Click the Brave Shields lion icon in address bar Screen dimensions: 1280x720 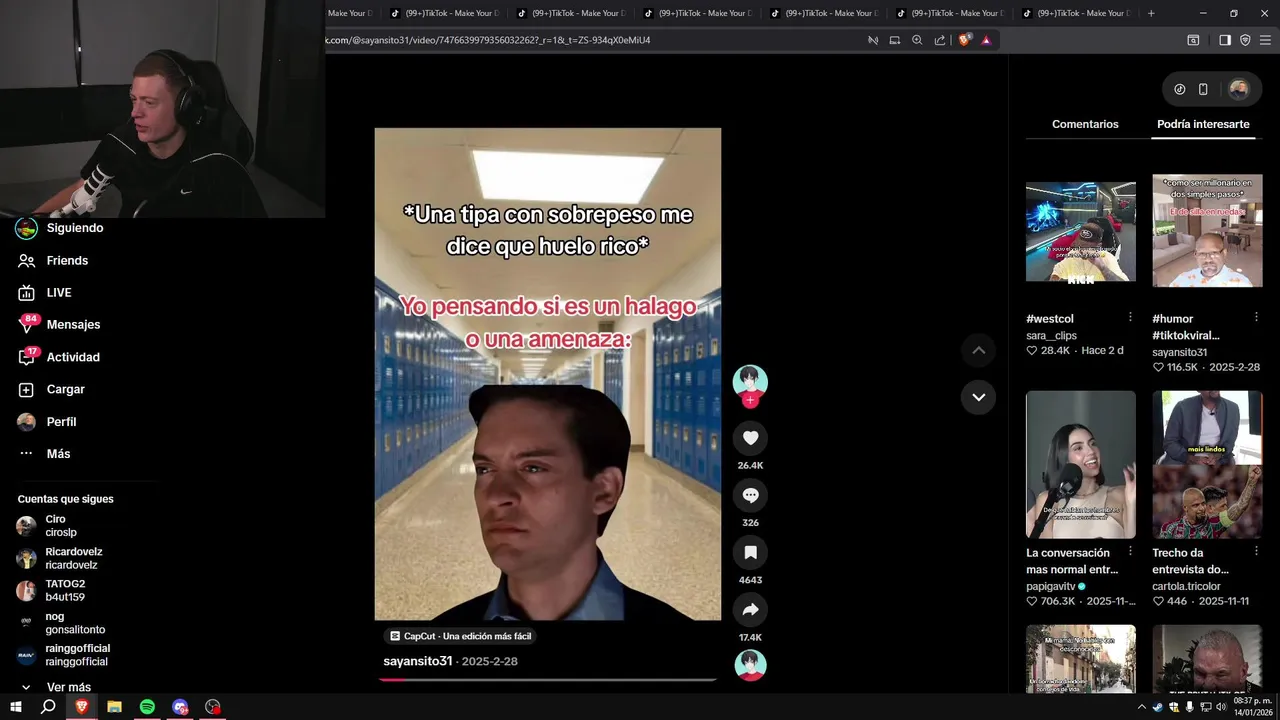pos(964,40)
